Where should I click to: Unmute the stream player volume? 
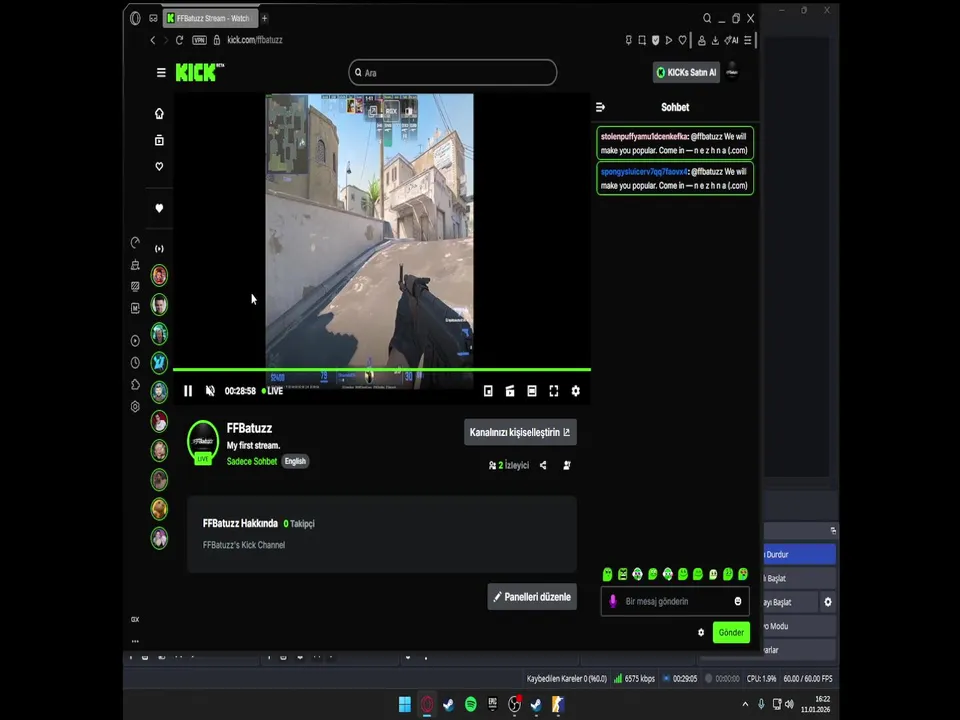(x=210, y=391)
